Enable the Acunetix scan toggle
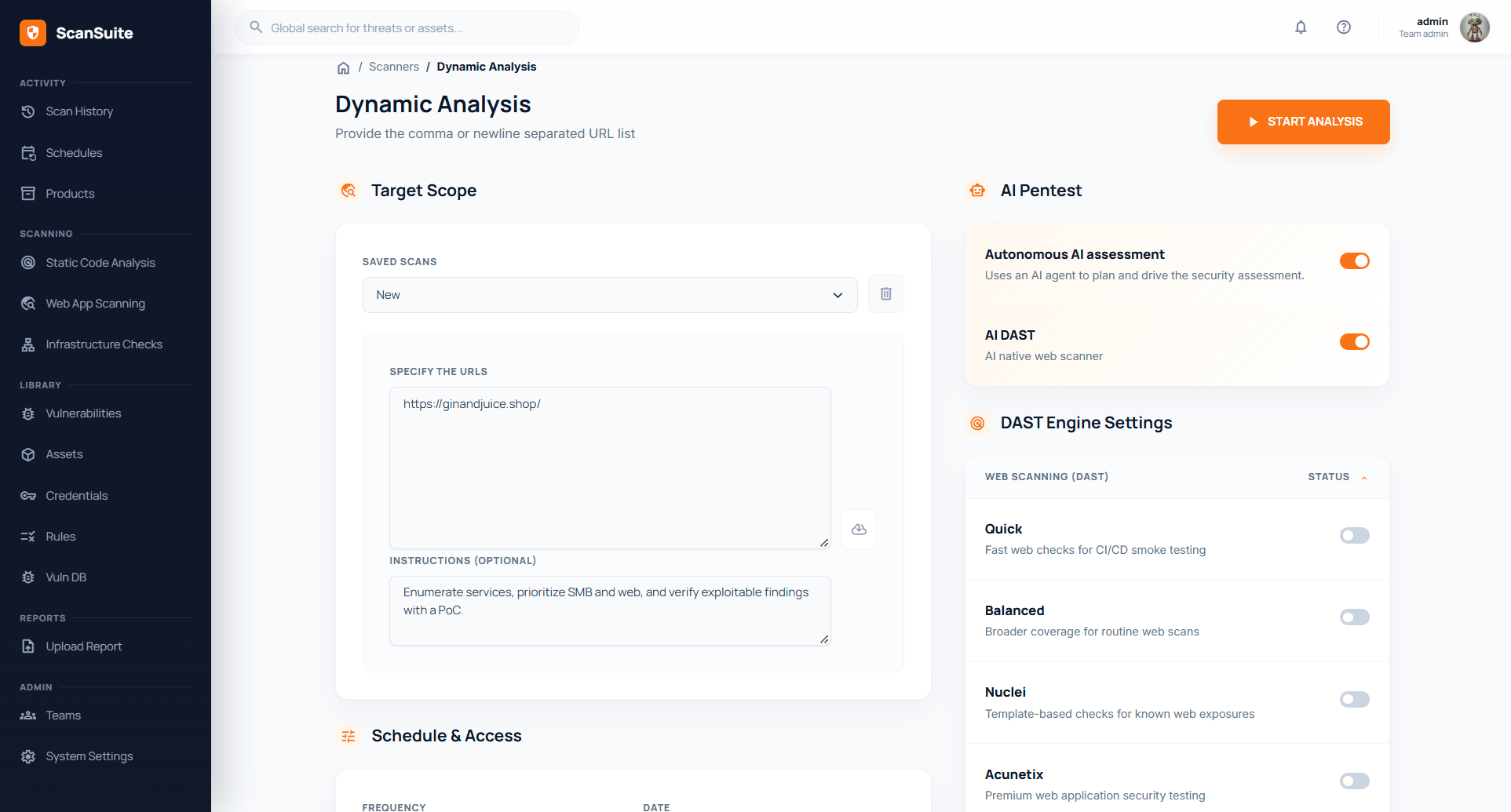 pyautogui.click(x=1354, y=781)
